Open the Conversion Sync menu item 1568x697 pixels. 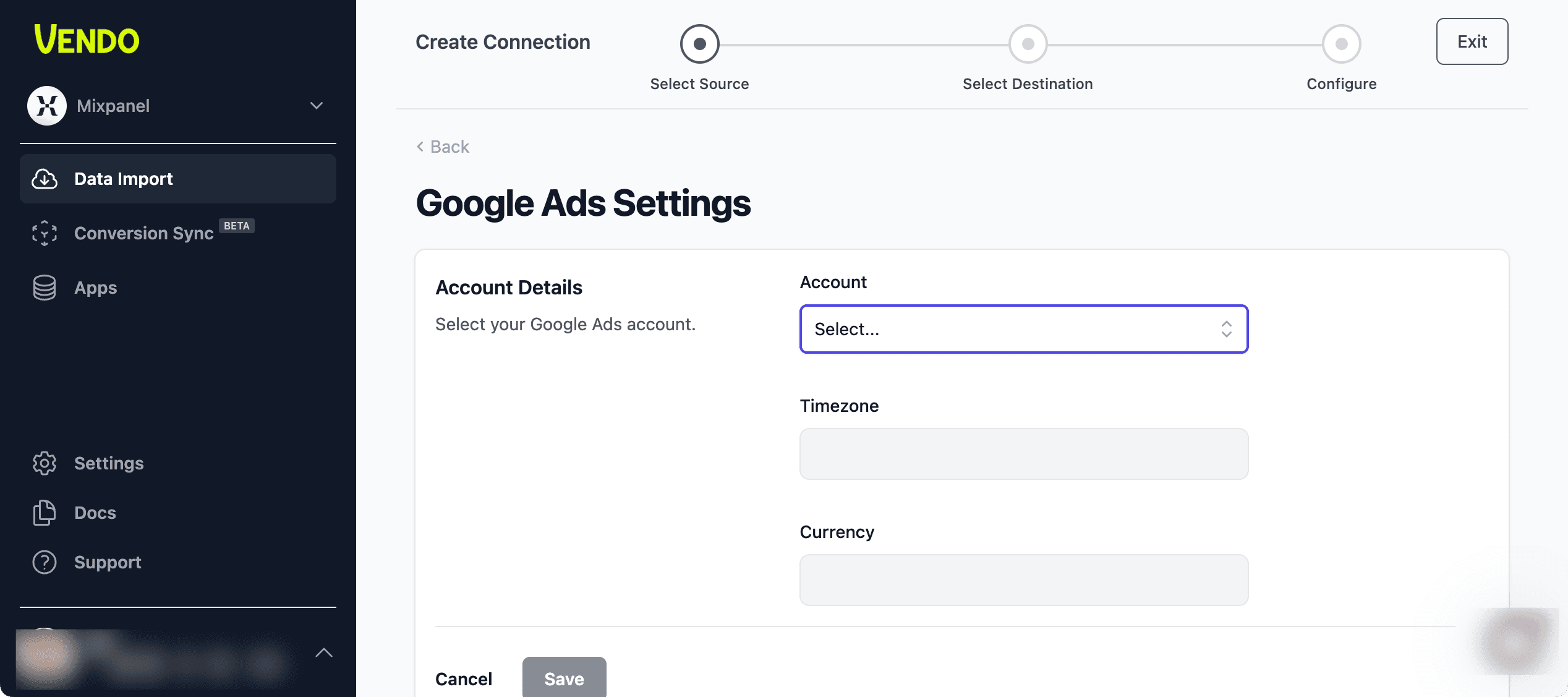(x=143, y=233)
